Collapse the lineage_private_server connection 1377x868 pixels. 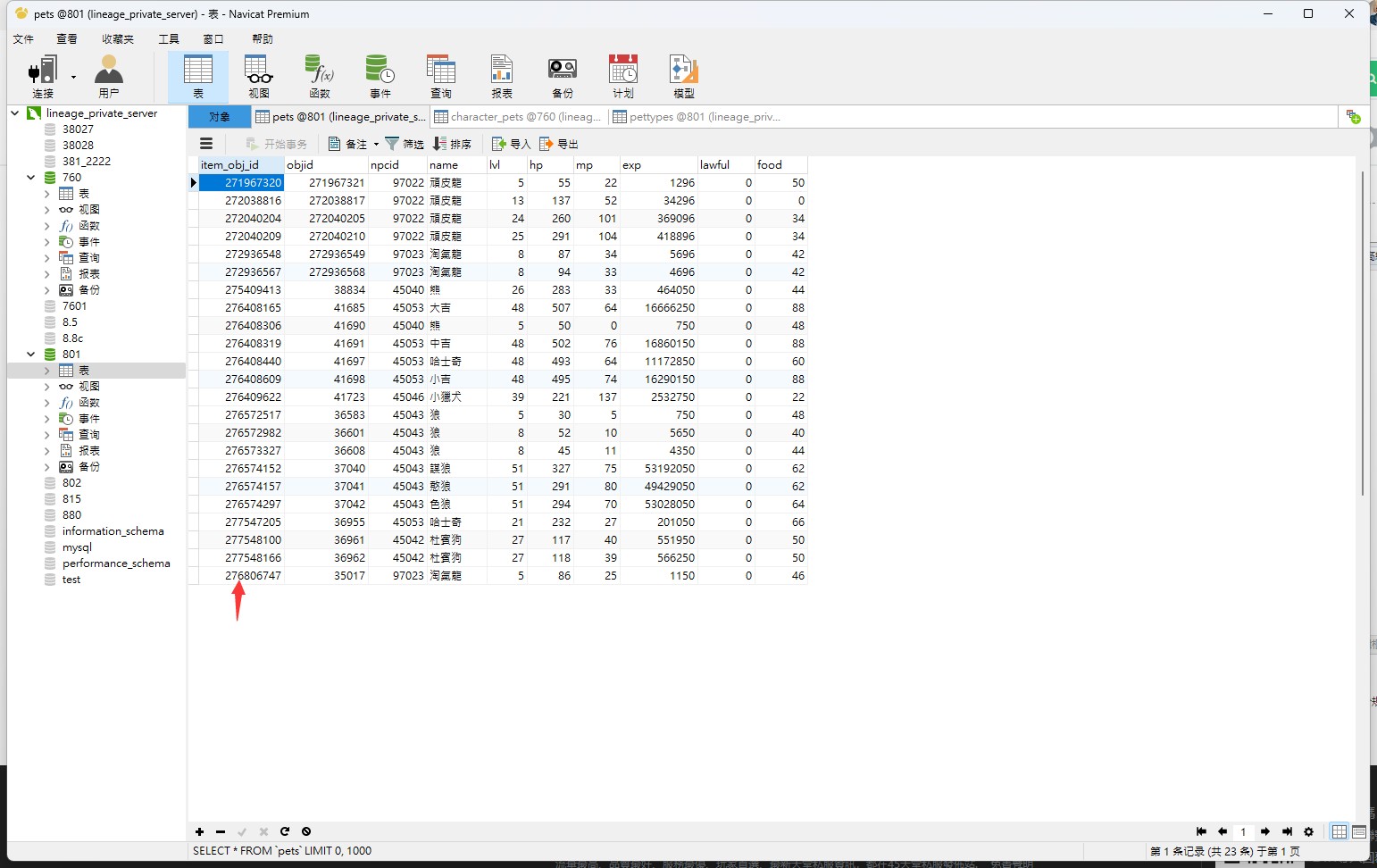(x=15, y=113)
